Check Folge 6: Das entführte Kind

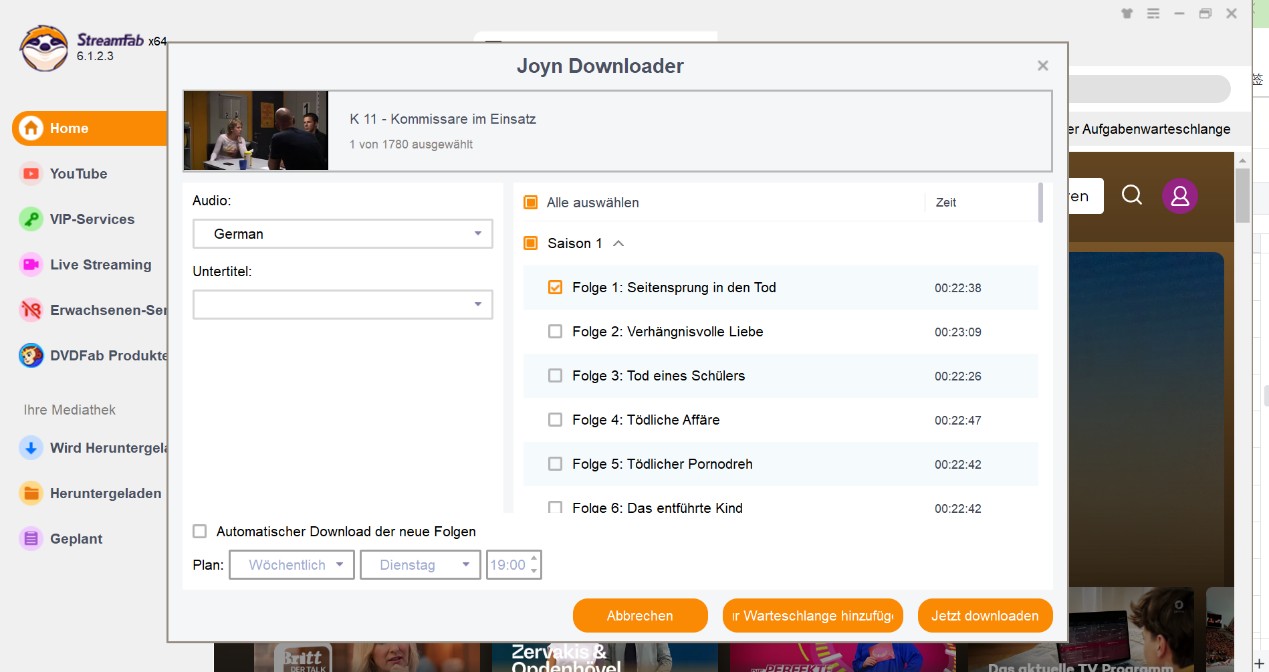point(555,507)
